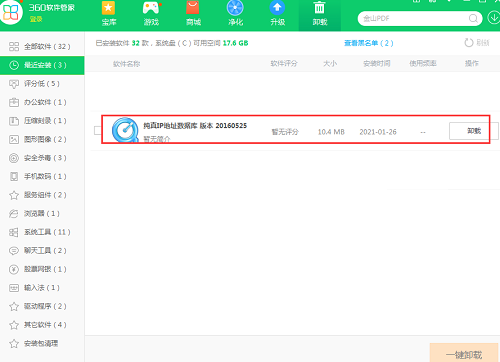Click the name 纯真IP地址数据库 版本 20160525

(x=195, y=126)
